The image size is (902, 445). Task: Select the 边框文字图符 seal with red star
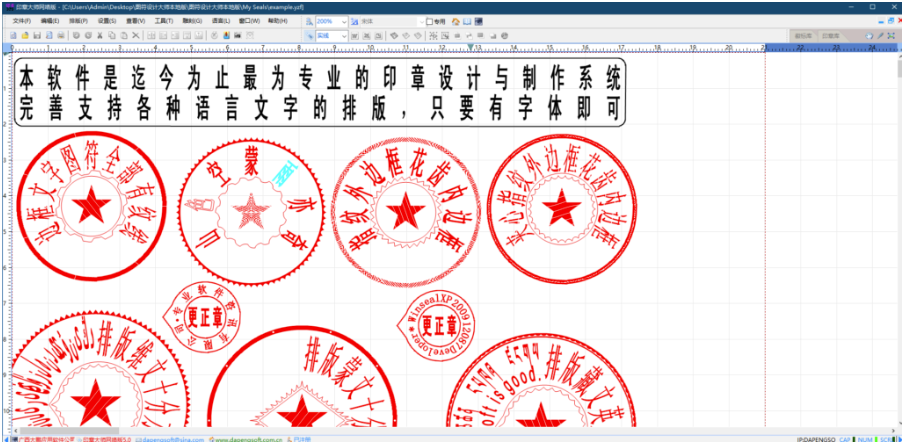[91, 206]
